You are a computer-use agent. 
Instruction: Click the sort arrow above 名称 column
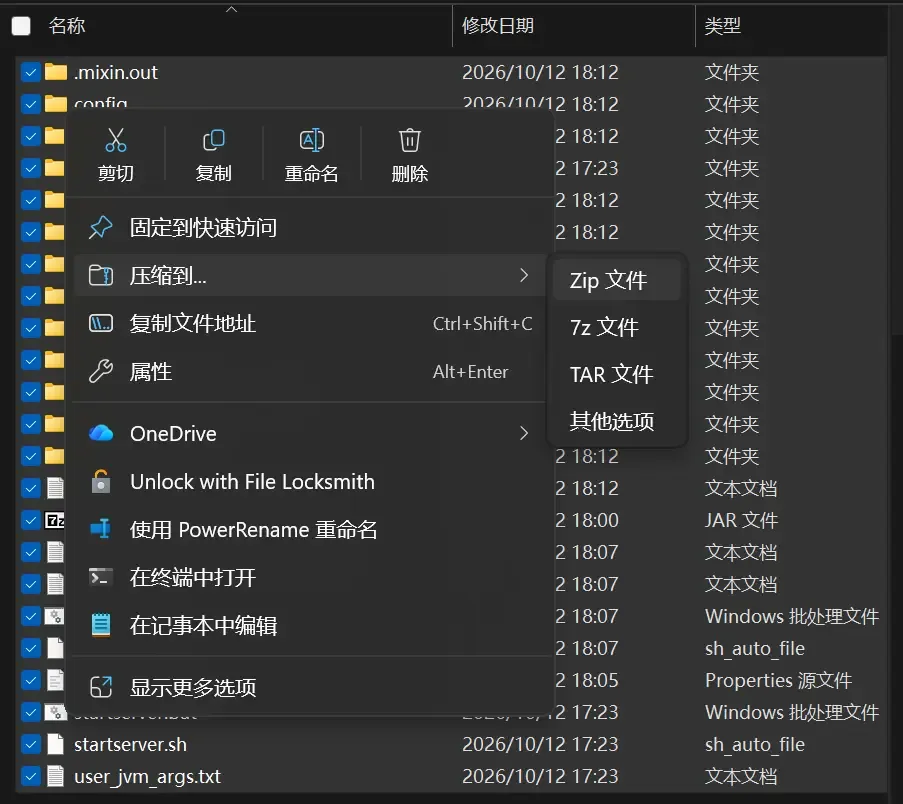[x=232, y=9]
